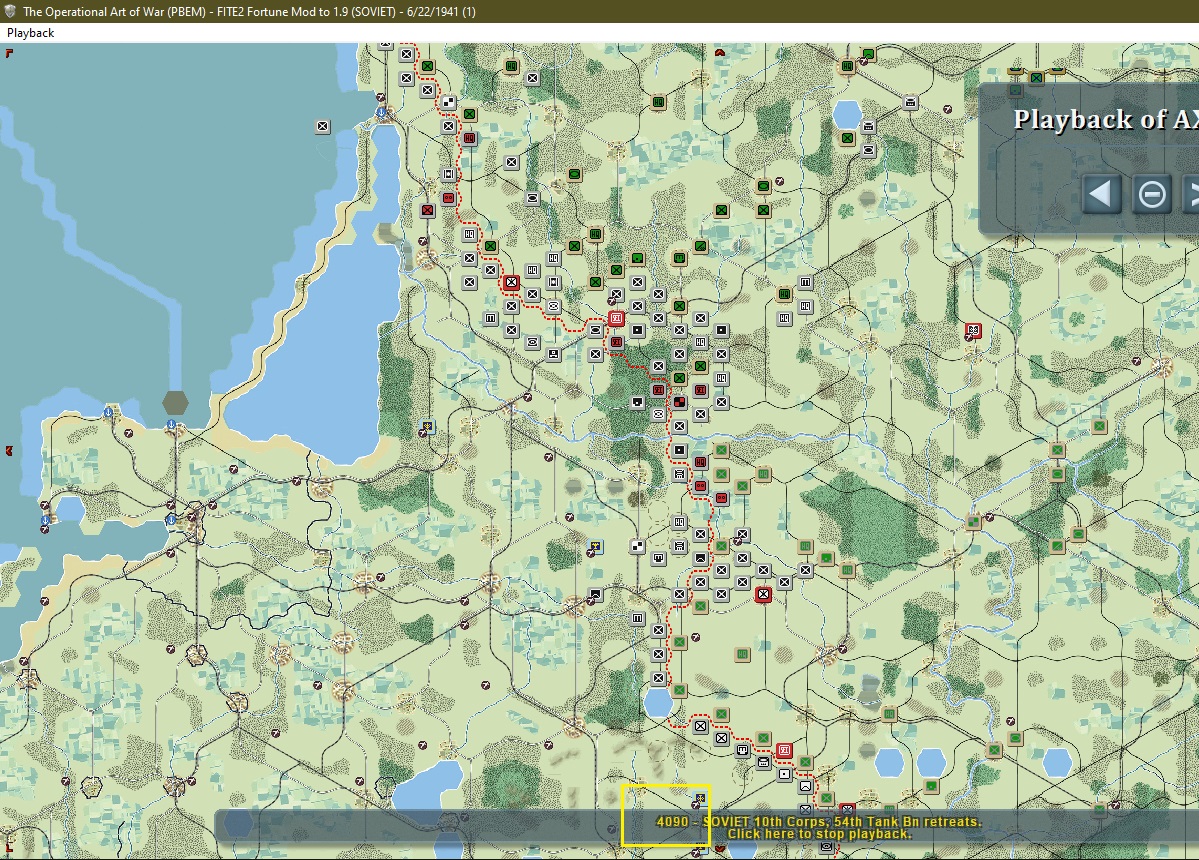Click the application icon in the title bar

tap(10, 11)
